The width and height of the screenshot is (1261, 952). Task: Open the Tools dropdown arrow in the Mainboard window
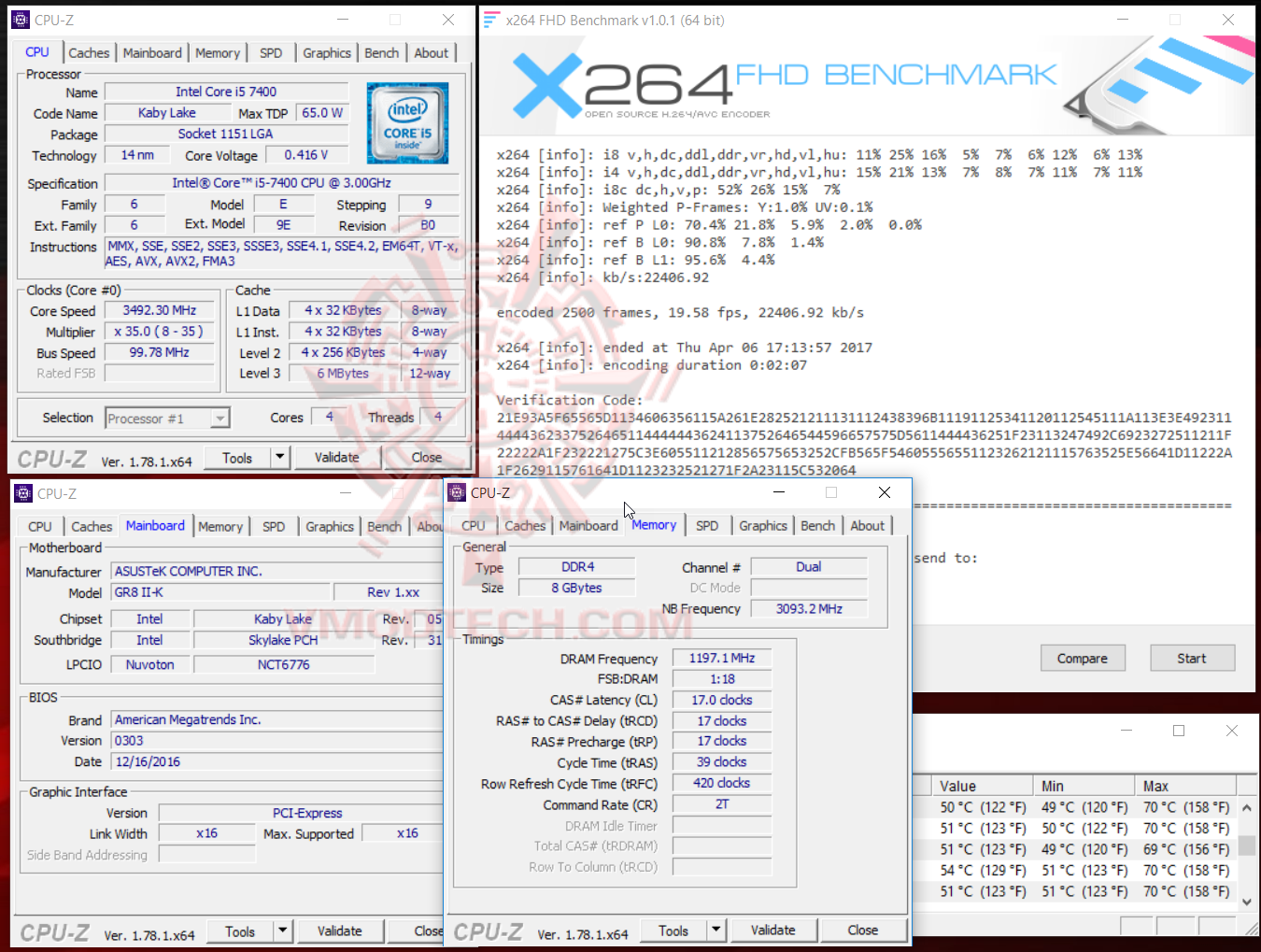point(283,931)
